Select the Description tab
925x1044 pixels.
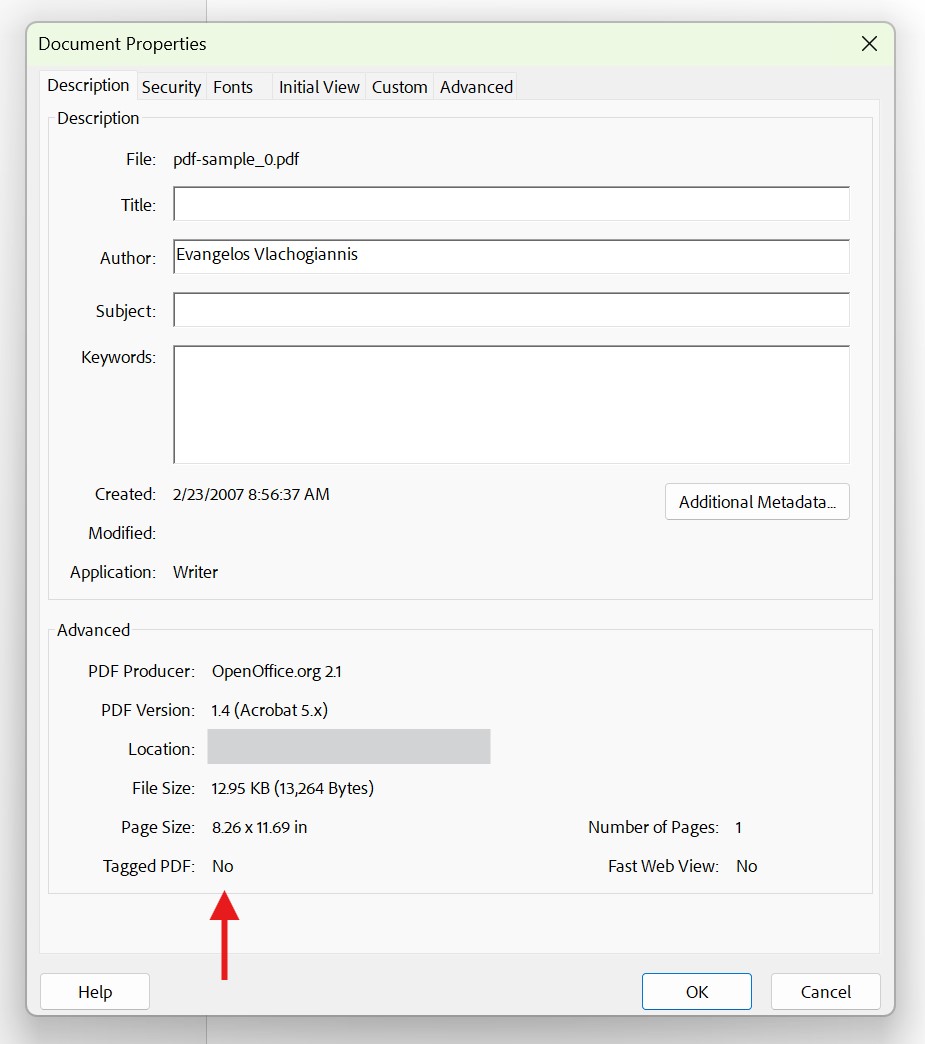pyautogui.click(x=88, y=85)
